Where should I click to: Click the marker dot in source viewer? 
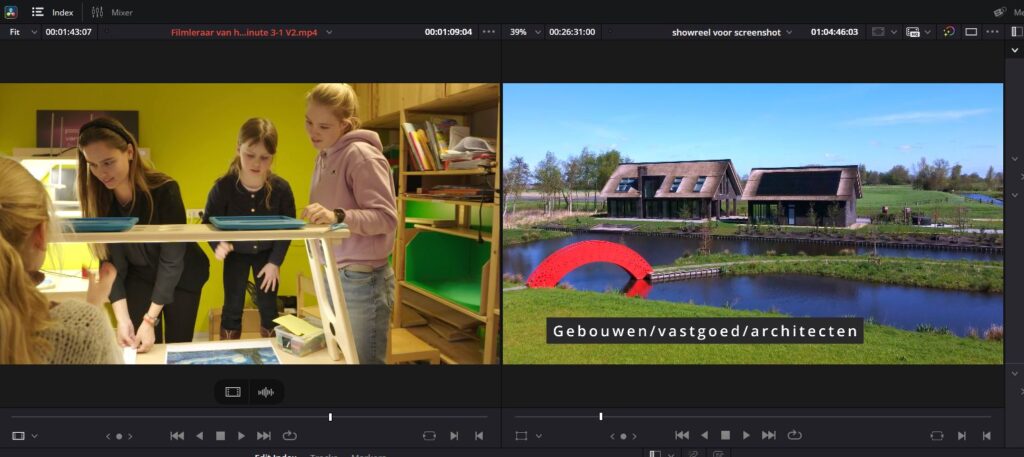pyautogui.click(x=119, y=436)
